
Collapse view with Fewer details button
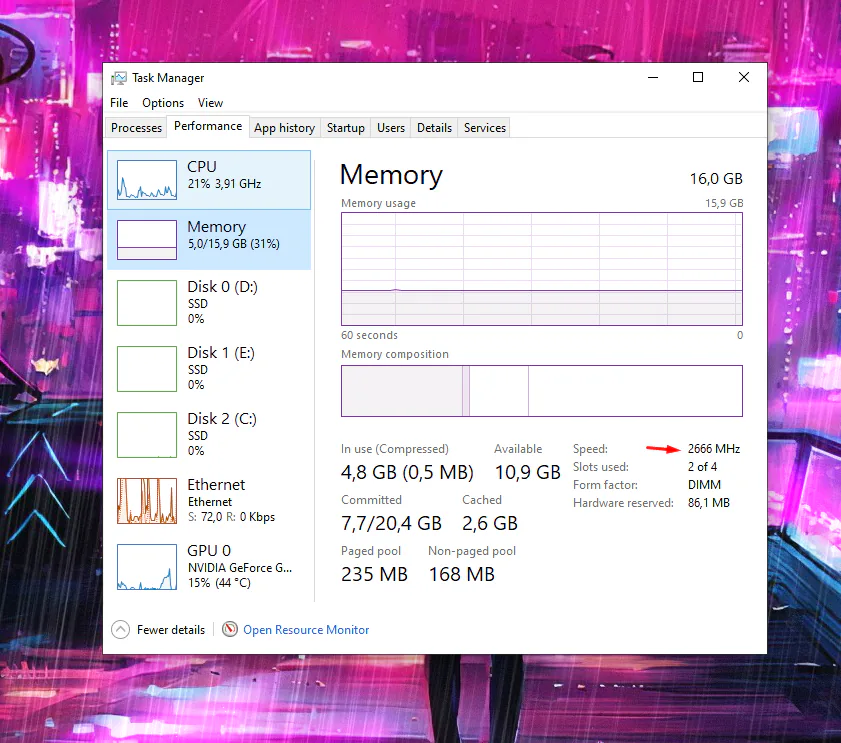pyautogui.click(x=158, y=629)
